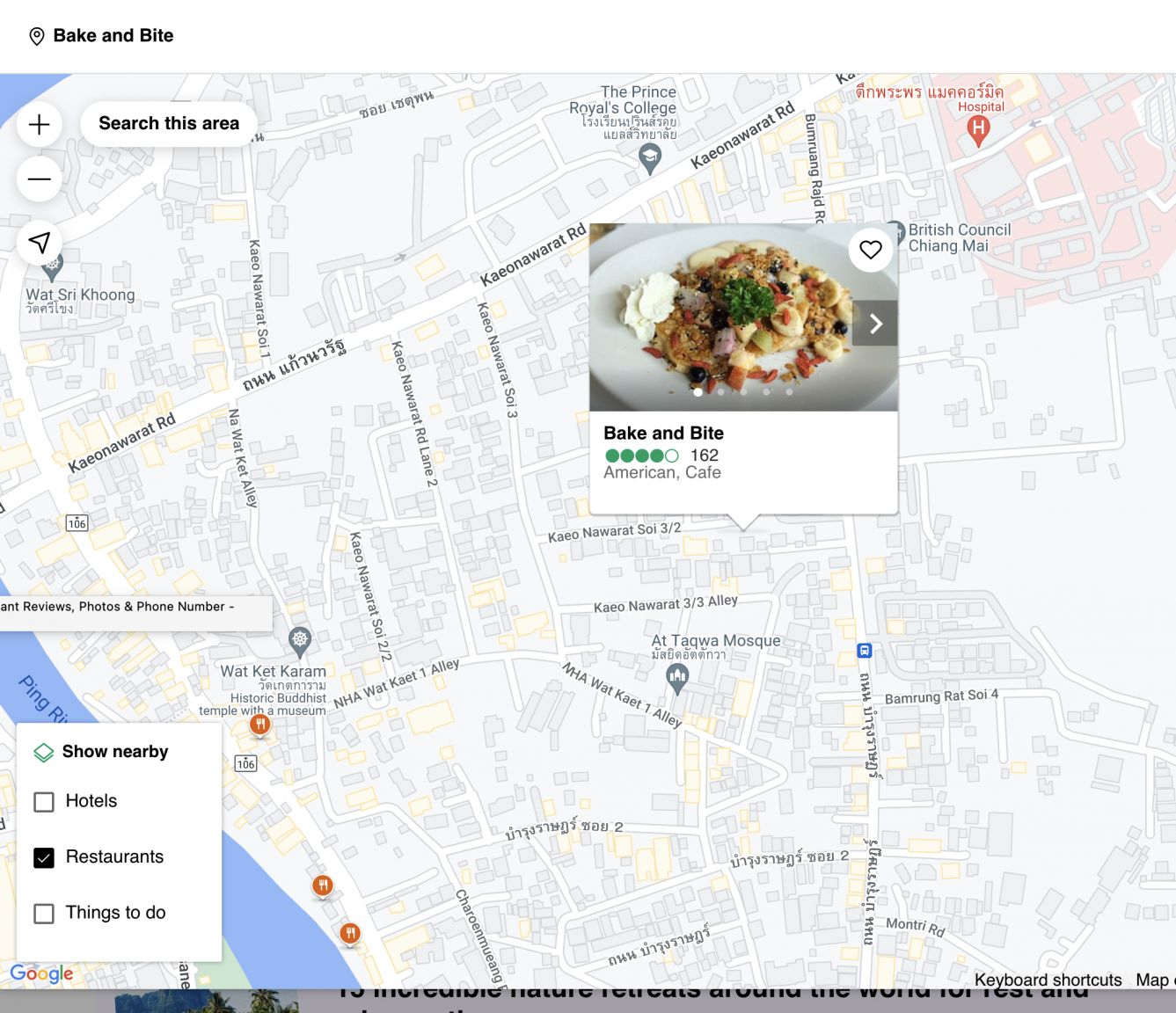The width and height of the screenshot is (1176, 1013).
Task: Zoom out with the minus button
Action: (40, 179)
